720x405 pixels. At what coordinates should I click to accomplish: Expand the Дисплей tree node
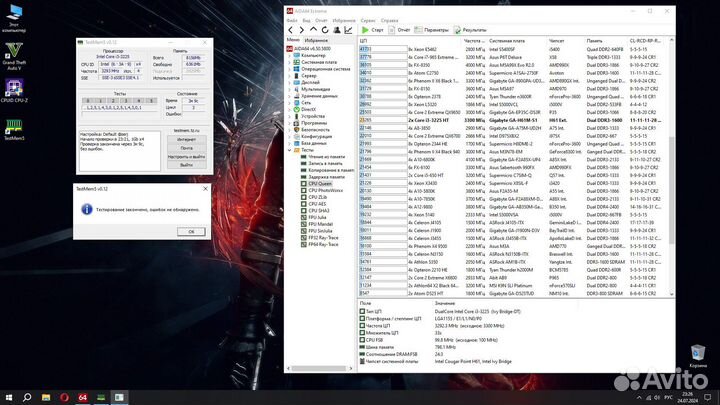[x=290, y=83]
